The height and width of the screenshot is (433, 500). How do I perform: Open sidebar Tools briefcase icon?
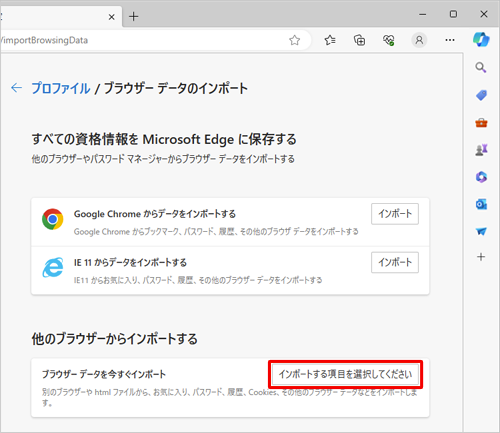pyautogui.click(x=481, y=123)
